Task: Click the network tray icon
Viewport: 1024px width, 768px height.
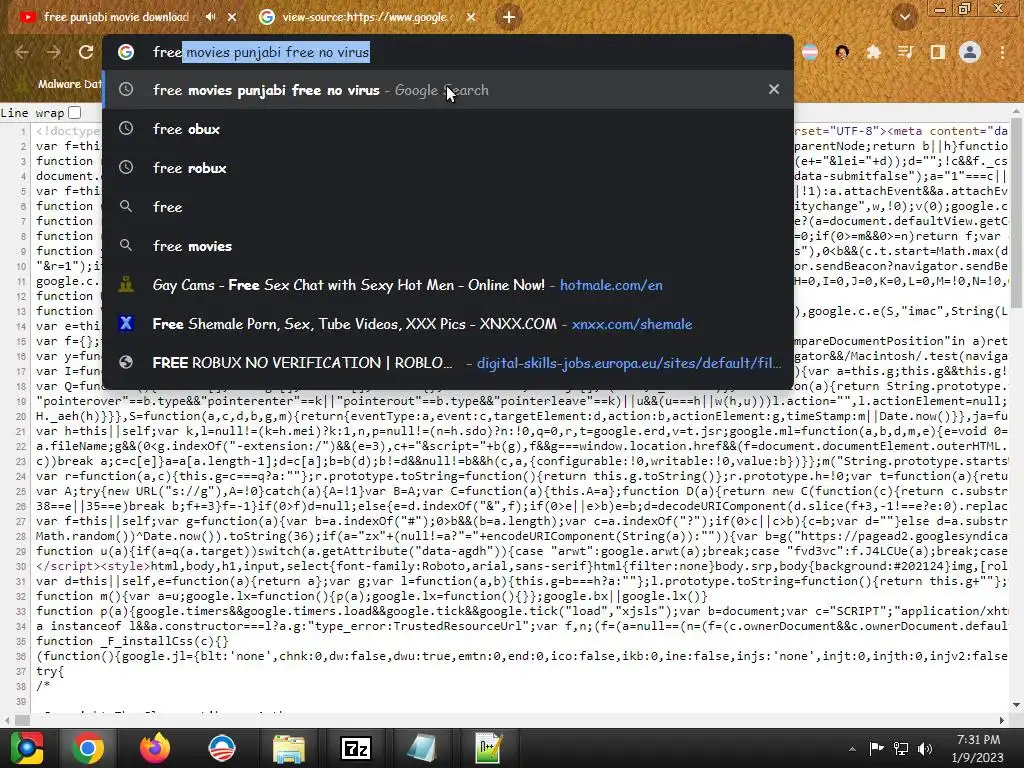Action: click(x=901, y=748)
